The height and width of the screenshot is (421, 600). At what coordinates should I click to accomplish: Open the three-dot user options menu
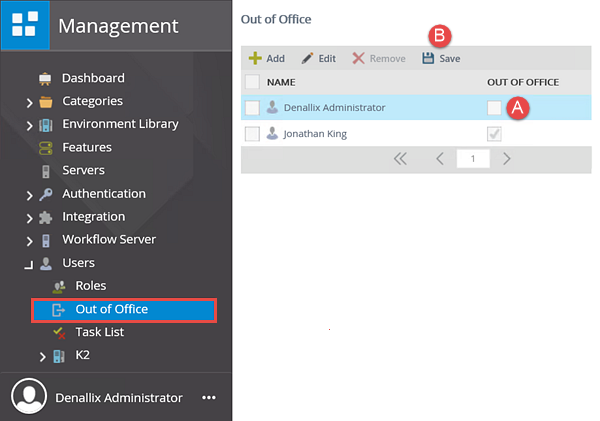pyautogui.click(x=208, y=397)
